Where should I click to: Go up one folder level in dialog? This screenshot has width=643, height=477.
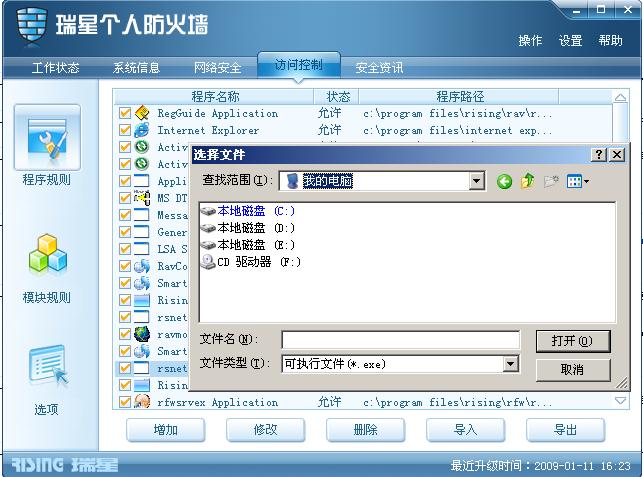click(528, 181)
